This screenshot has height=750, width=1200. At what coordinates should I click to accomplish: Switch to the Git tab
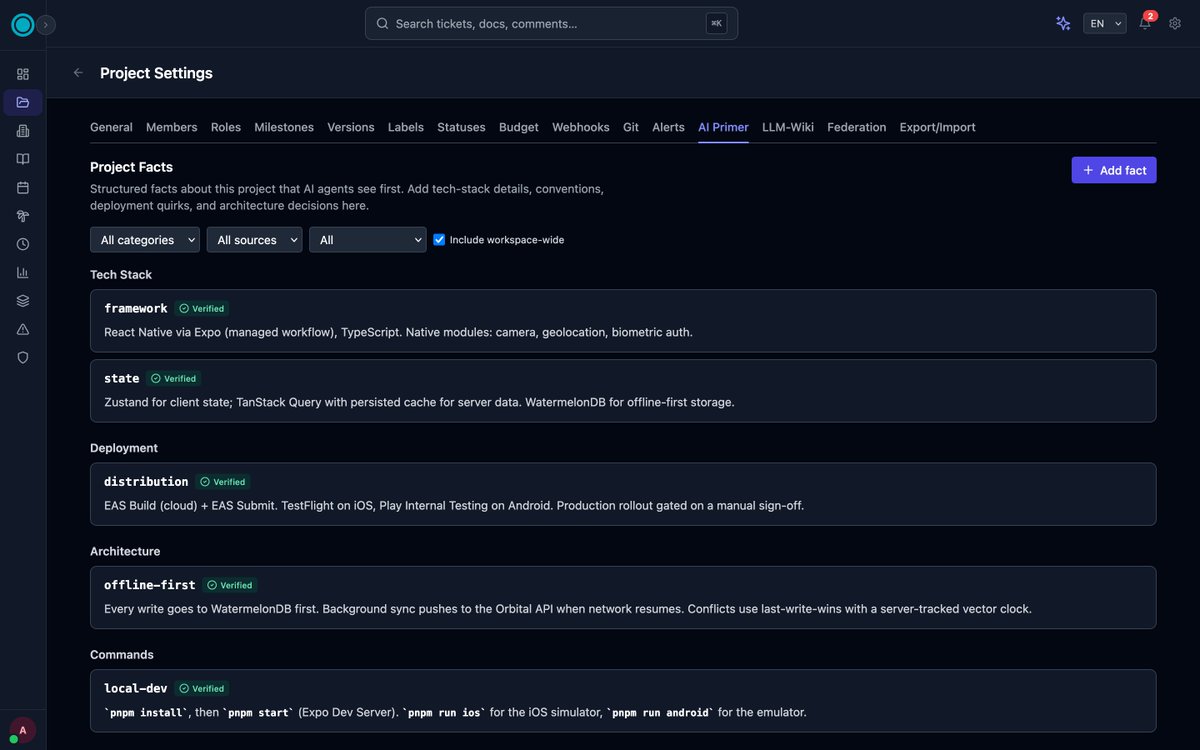tap(631, 127)
